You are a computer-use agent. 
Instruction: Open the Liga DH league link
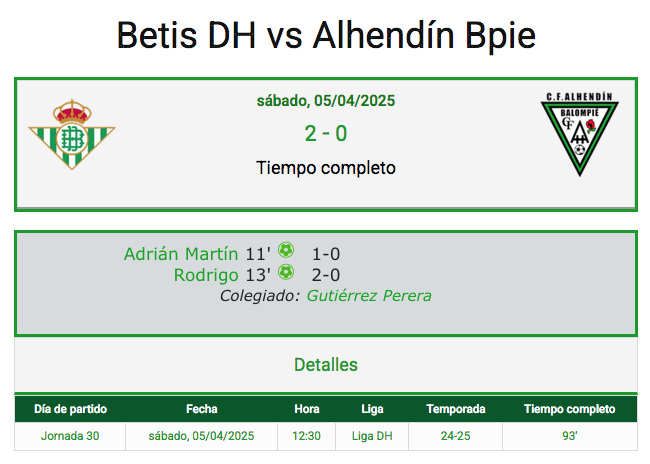372,436
